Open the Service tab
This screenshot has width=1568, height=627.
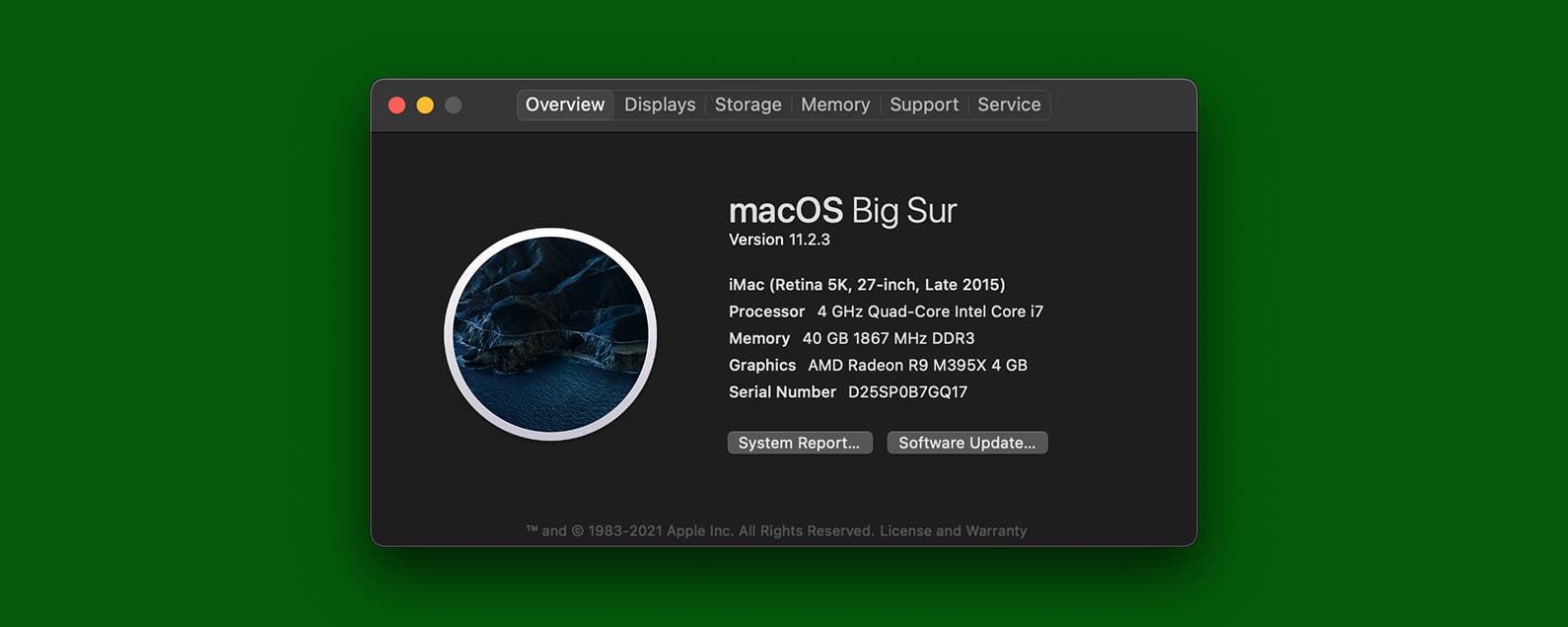1009,104
